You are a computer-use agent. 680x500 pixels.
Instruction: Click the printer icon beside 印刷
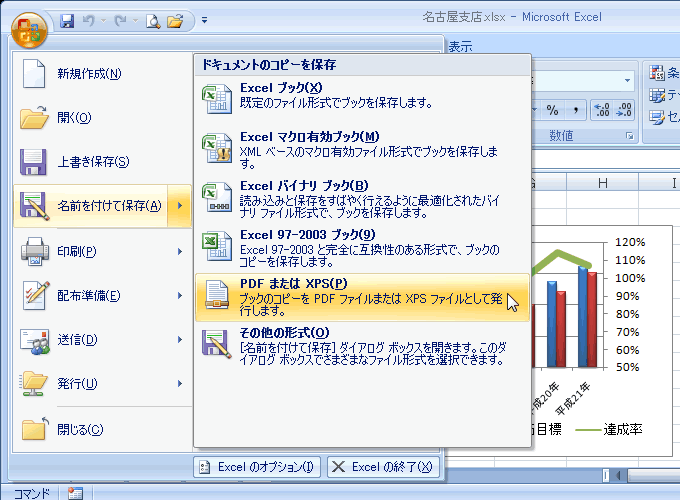35,252
